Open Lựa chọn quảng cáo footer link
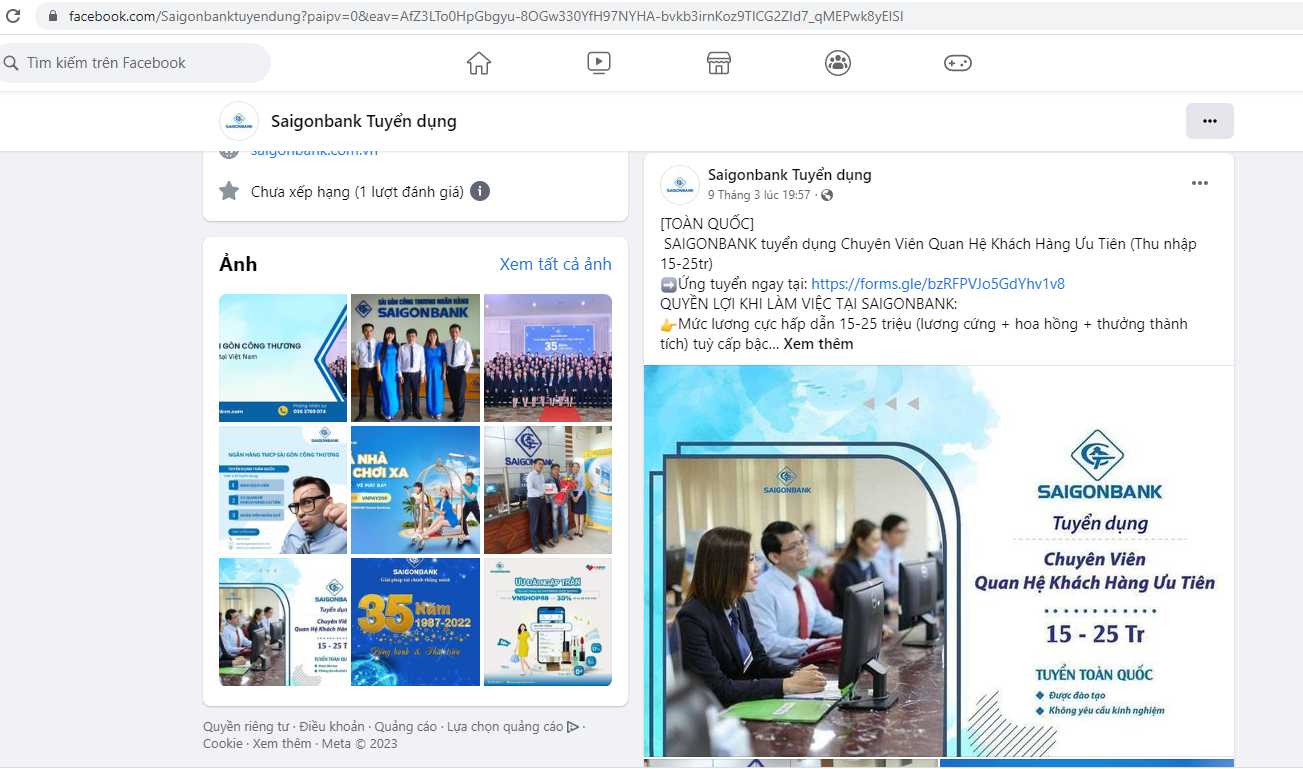 coord(513,727)
